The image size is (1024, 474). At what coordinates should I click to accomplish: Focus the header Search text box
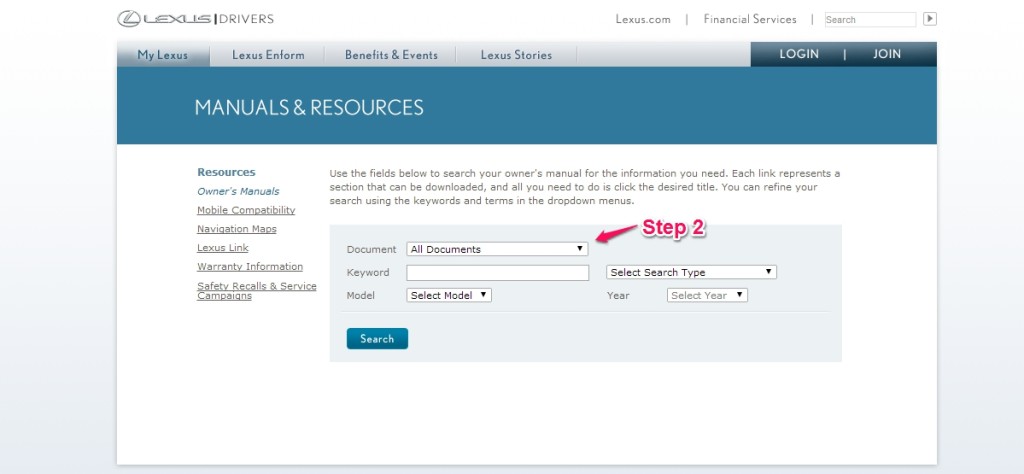pyautogui.click(x=870, y=20)
